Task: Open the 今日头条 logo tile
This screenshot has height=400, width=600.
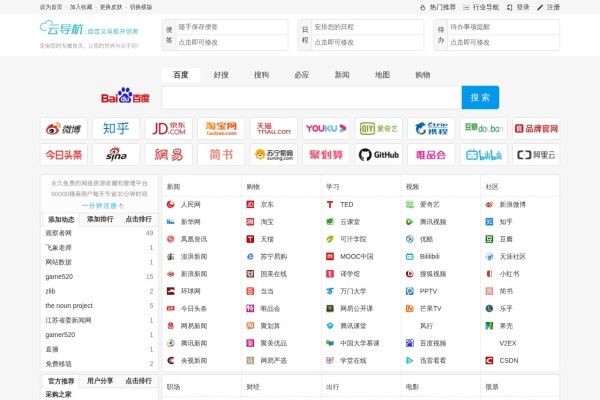Action: pos(64,155)
